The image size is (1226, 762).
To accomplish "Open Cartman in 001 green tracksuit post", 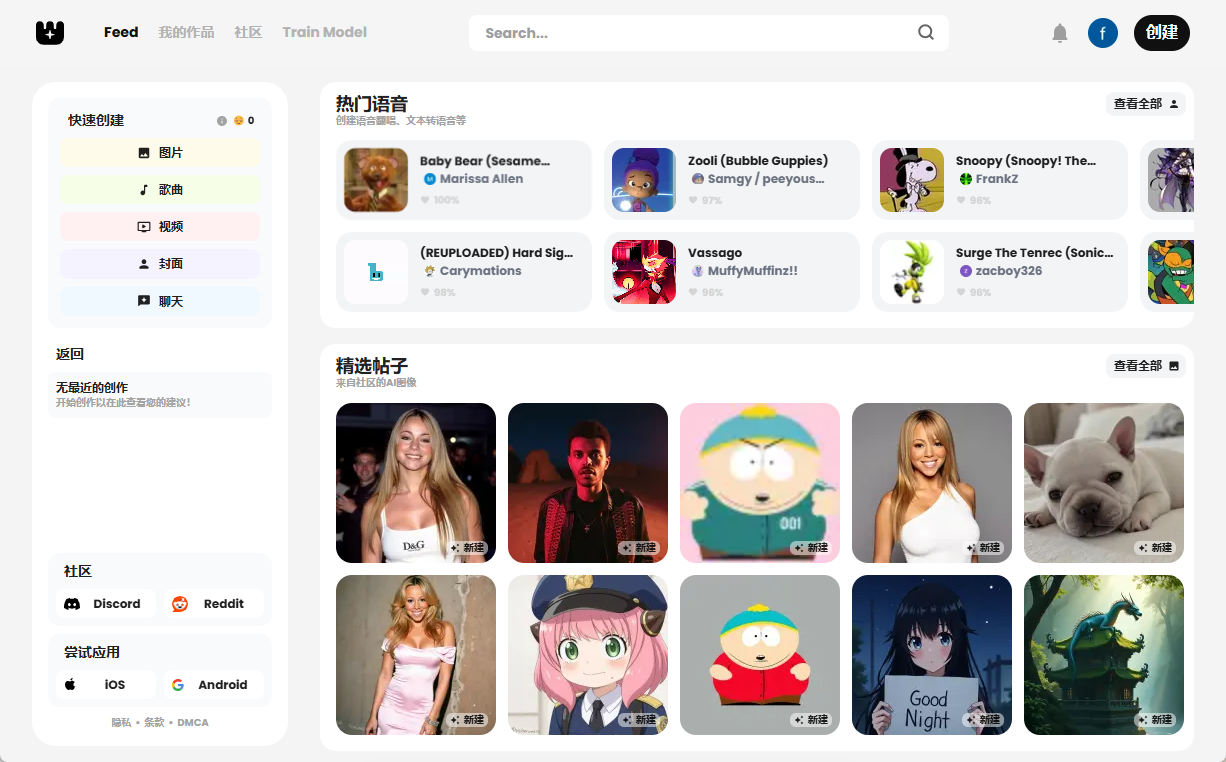I will coord(760,483).
